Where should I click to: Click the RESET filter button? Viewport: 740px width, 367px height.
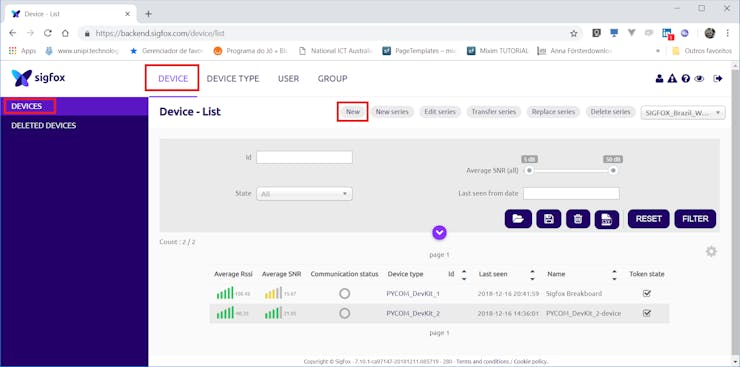(648, 219)
